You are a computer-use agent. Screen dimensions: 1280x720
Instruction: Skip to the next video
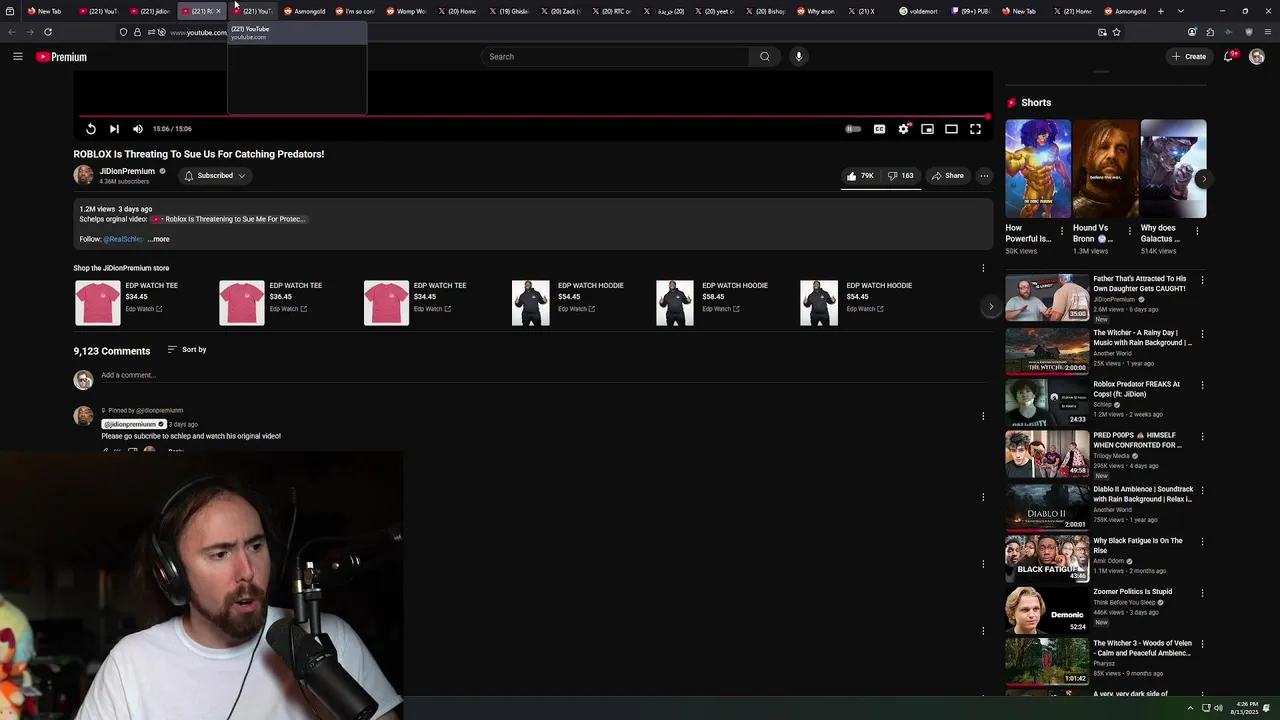[114, 129]
